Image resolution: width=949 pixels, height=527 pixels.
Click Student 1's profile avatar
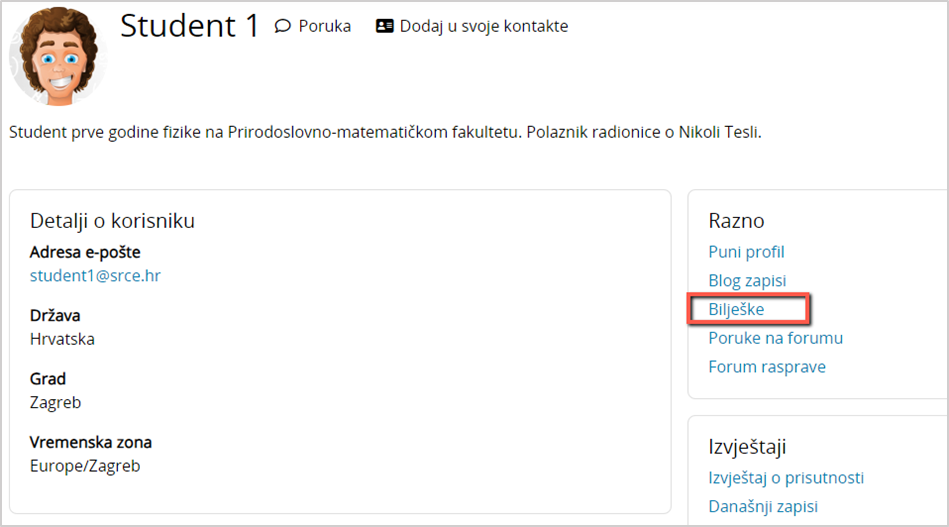(x=58, y=55)
